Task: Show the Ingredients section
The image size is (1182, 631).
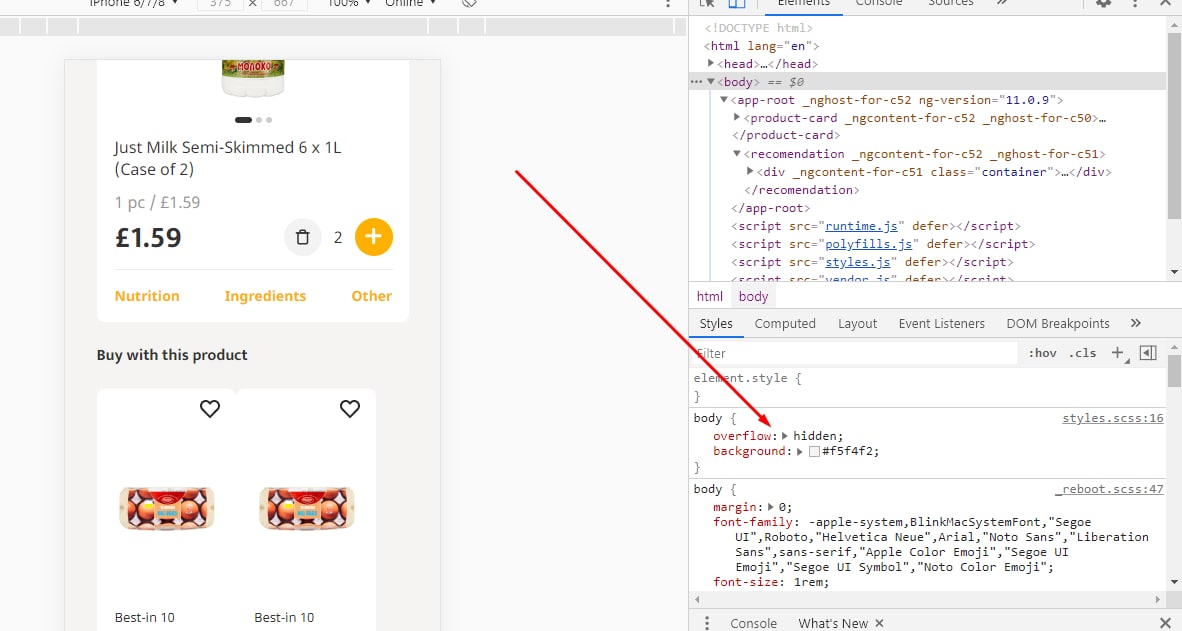Action: pos(265,296)
